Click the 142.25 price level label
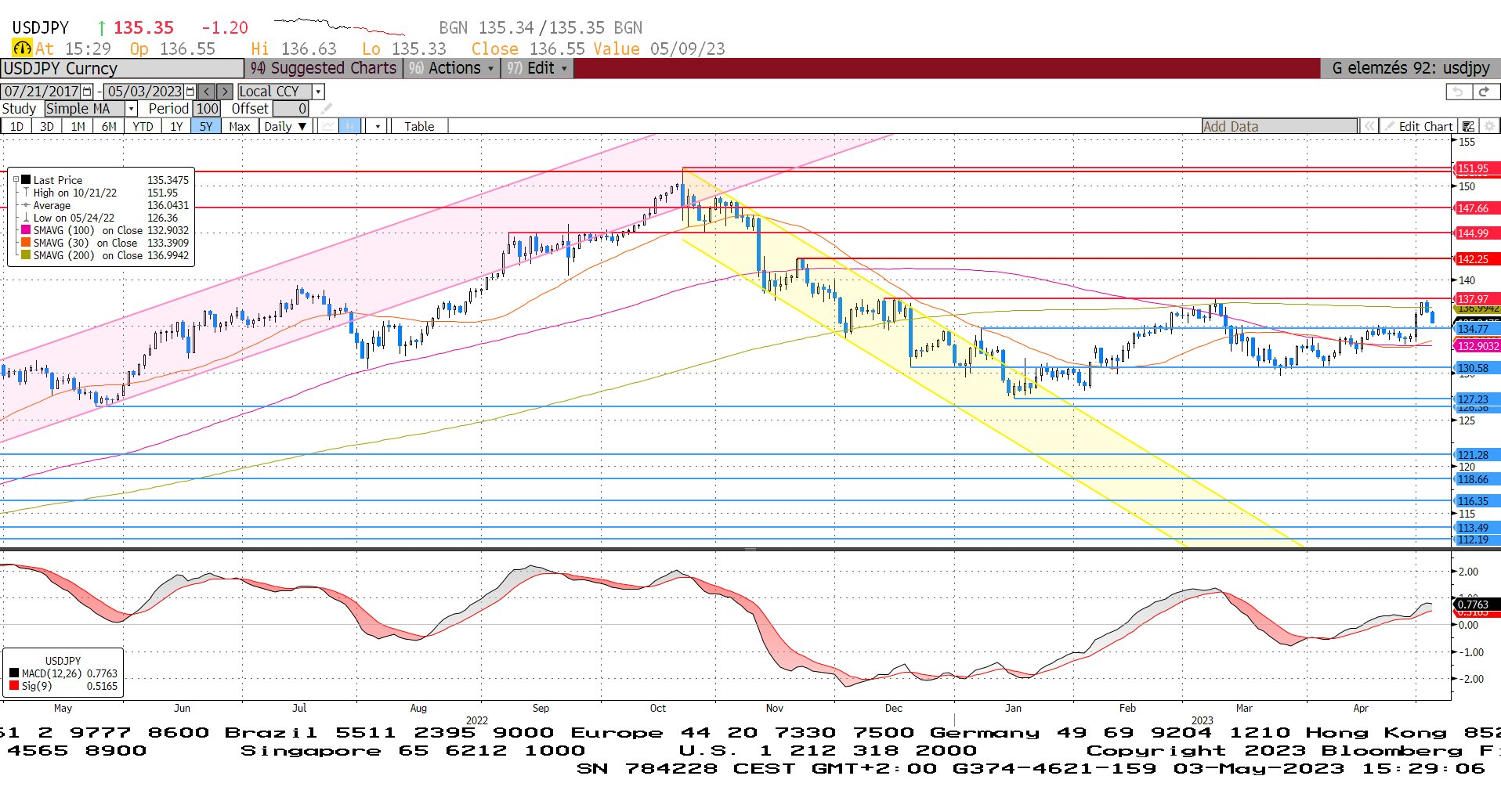Viewport: 1501px width, 812px height. 1477,259
